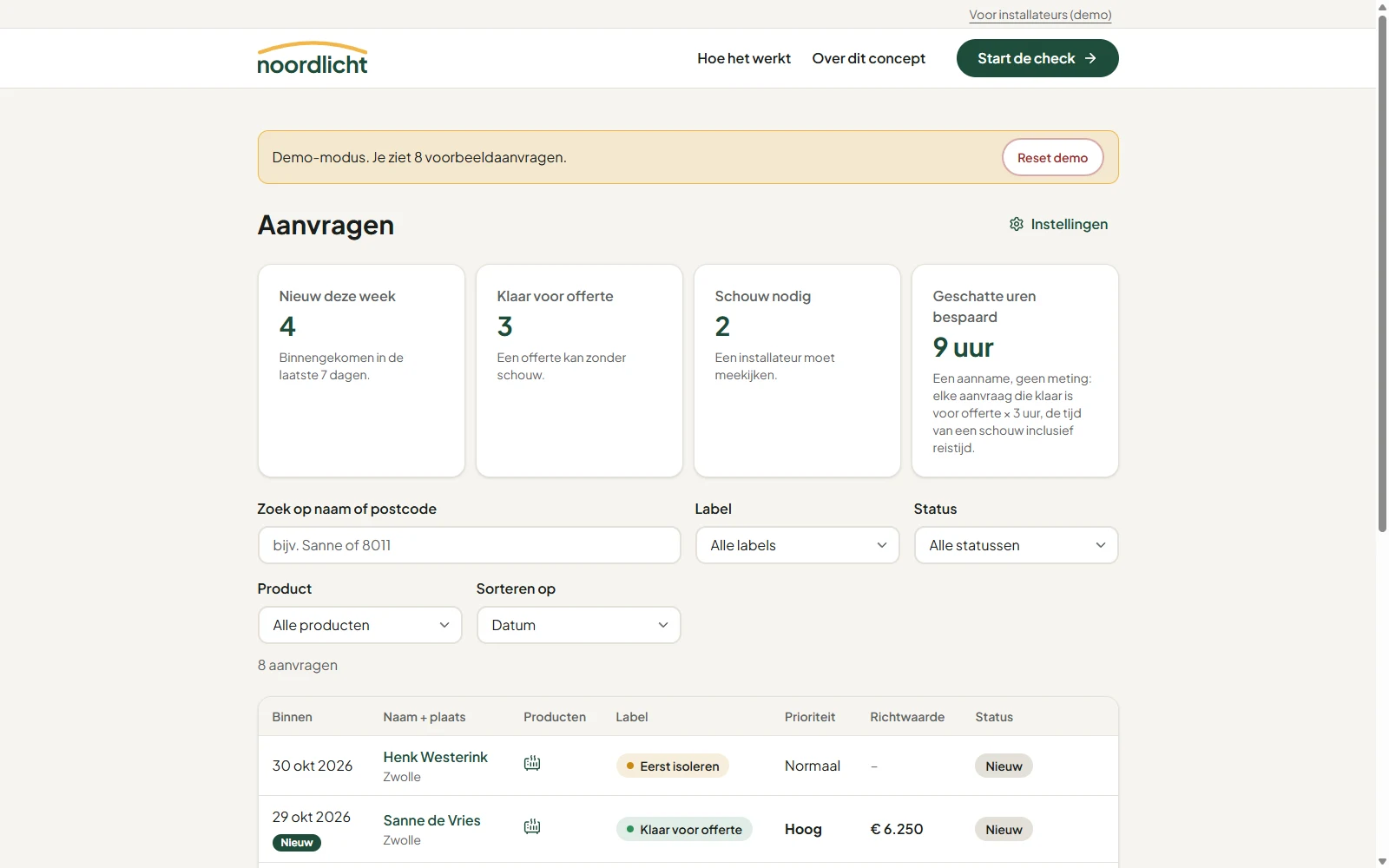
Task: Click 'Nieuw deze week' stat card
Action: (361, 371)
